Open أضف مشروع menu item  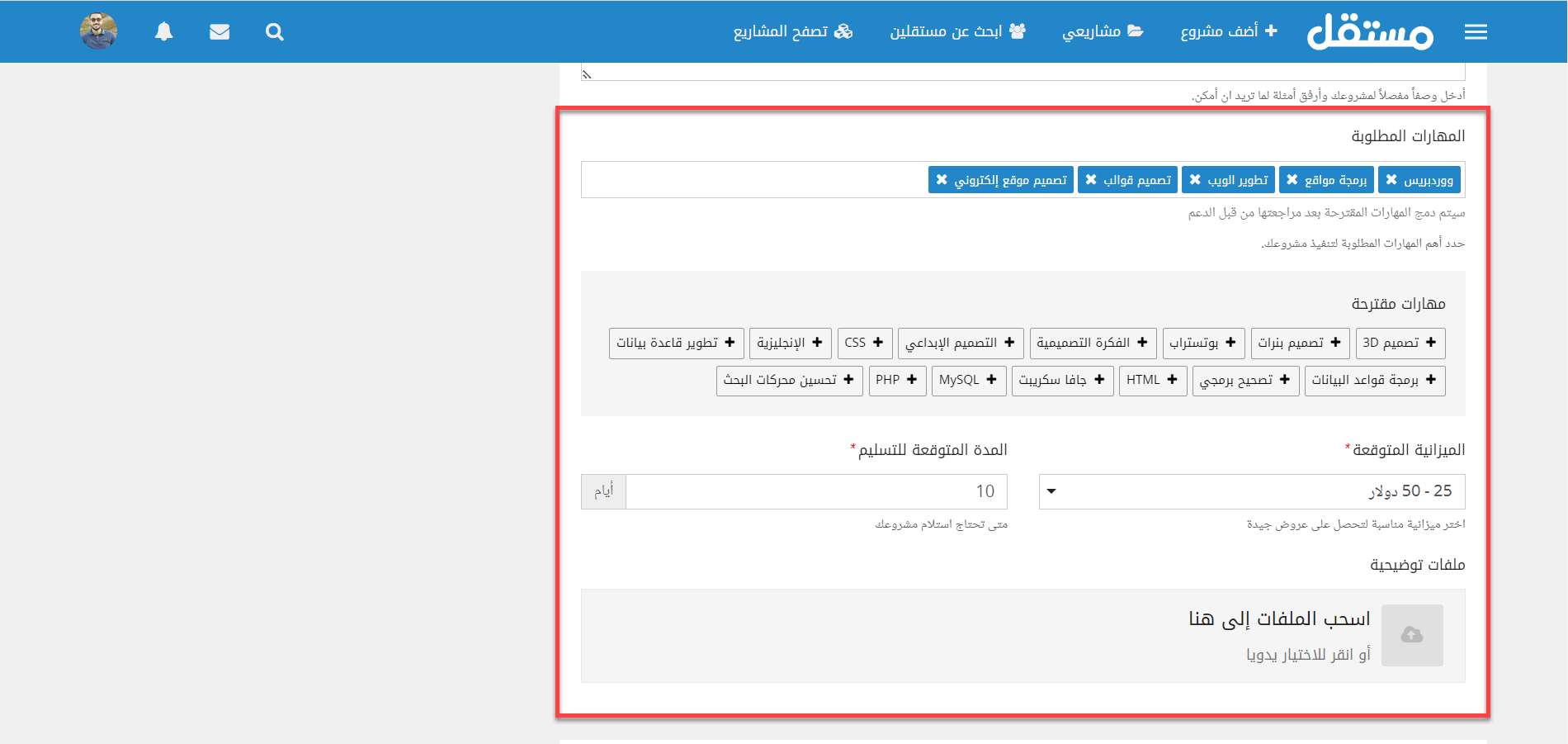point(1229,31)
